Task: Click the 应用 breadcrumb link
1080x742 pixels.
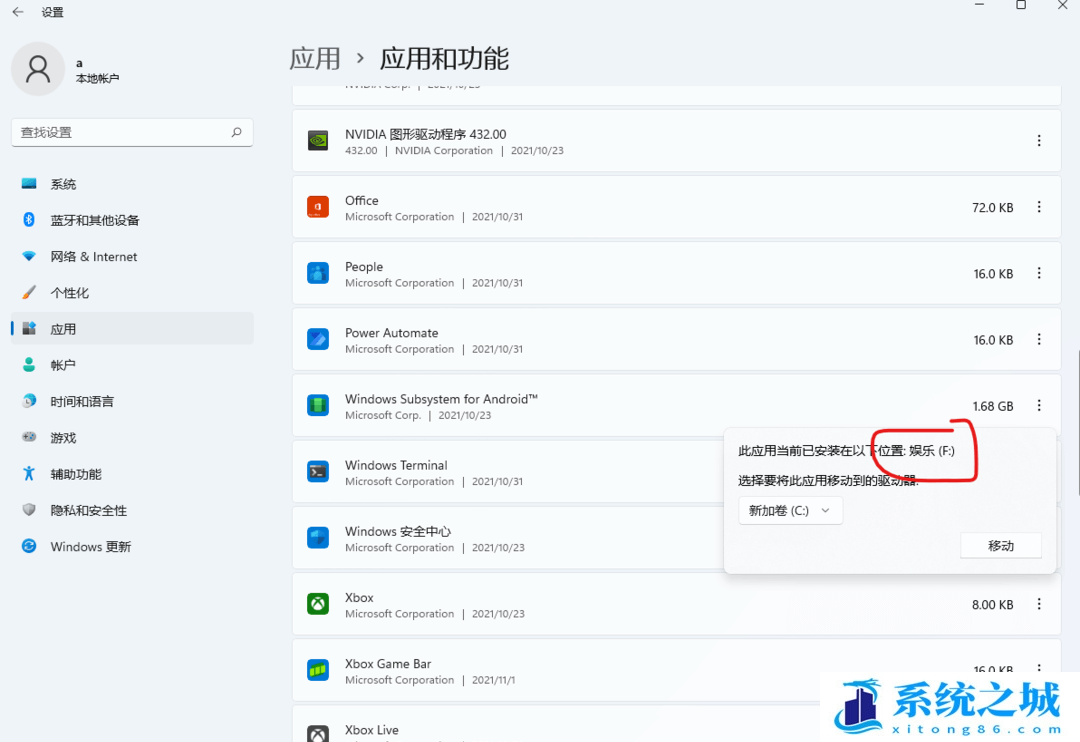Action: coord(315,59)
